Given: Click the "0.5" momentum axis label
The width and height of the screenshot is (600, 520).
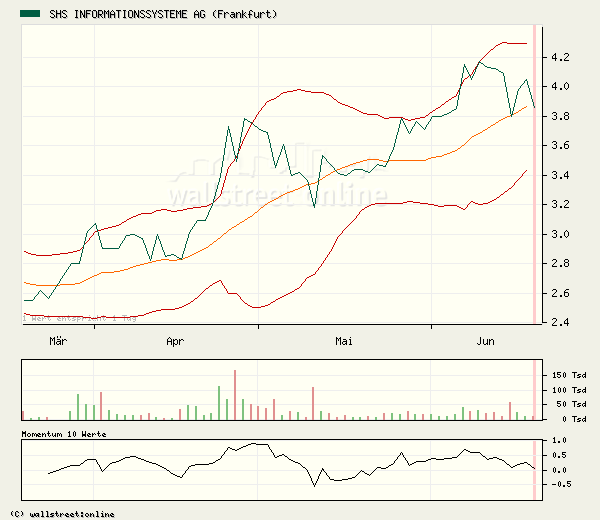Looking at the screenshot, I should click(559, 455).
